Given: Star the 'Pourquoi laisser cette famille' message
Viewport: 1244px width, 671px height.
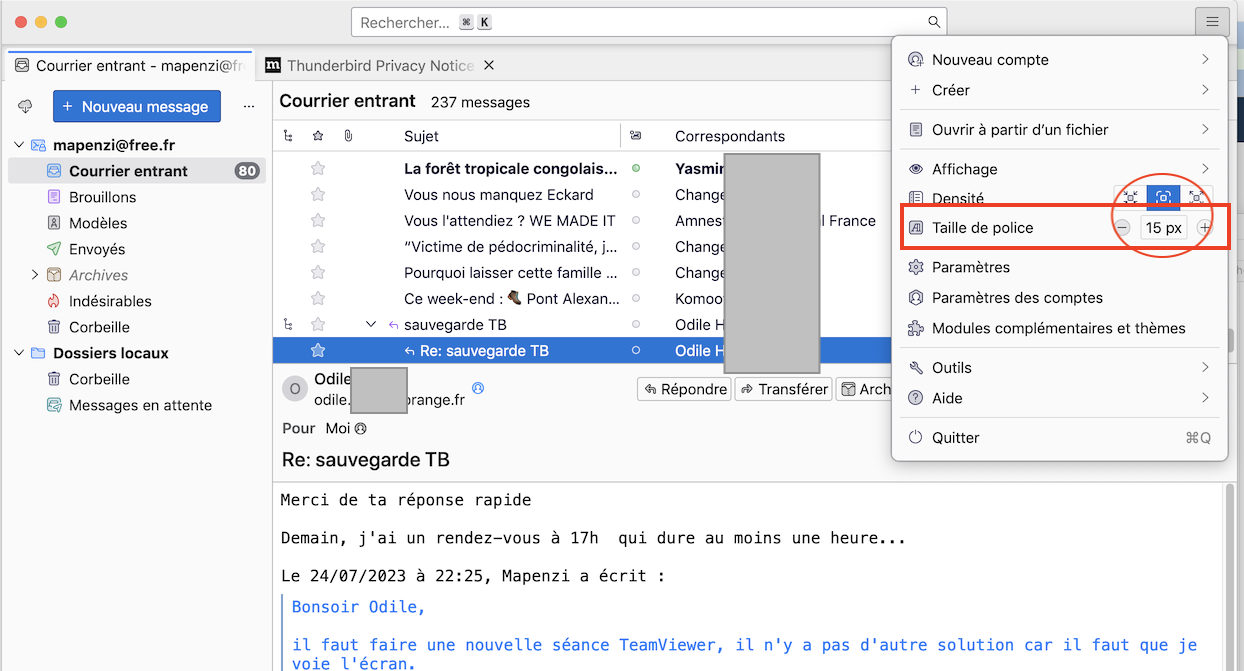Looking at the screenshot, I should pos(318,273).
